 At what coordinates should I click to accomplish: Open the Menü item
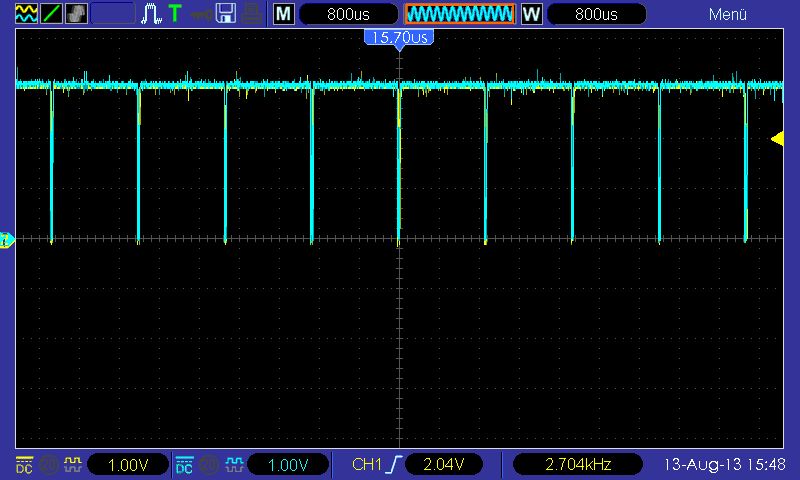point(728,14)
